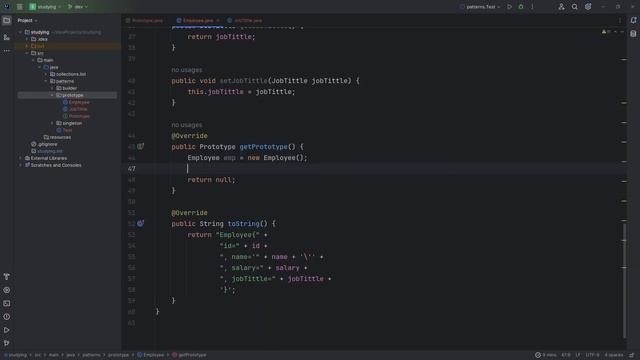
Task: Switch to the JobTittle.java tab
Action: coord(245,20)
